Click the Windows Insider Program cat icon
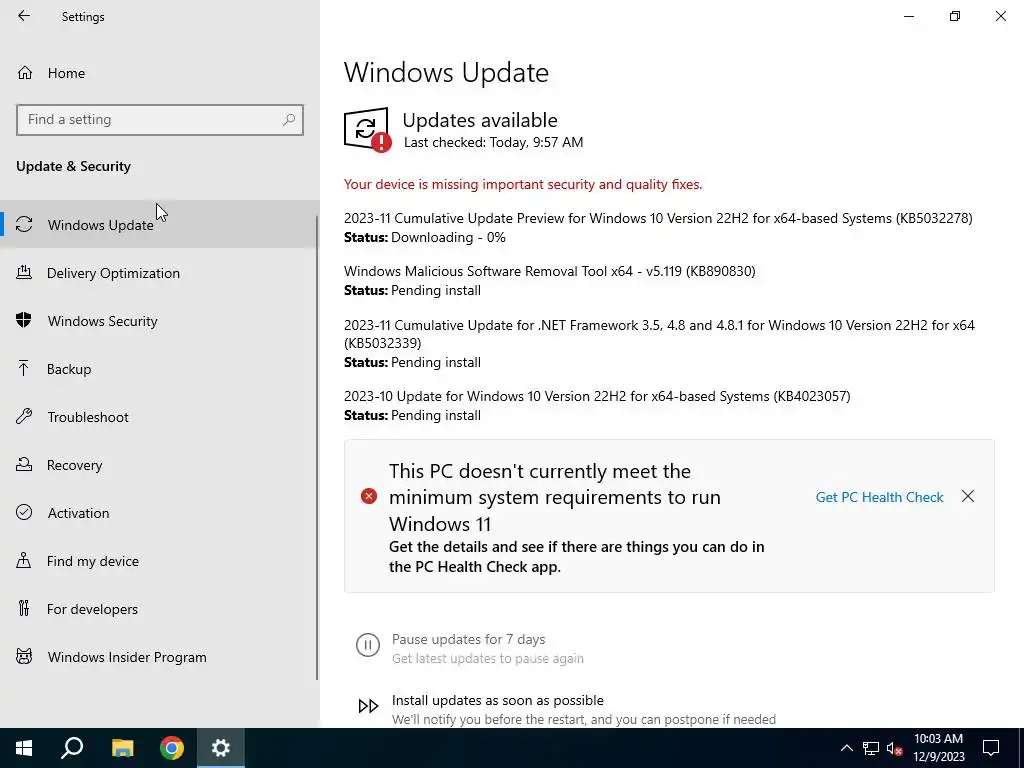1024x768 pixels. pyautogui.click(x=24, y=656)
